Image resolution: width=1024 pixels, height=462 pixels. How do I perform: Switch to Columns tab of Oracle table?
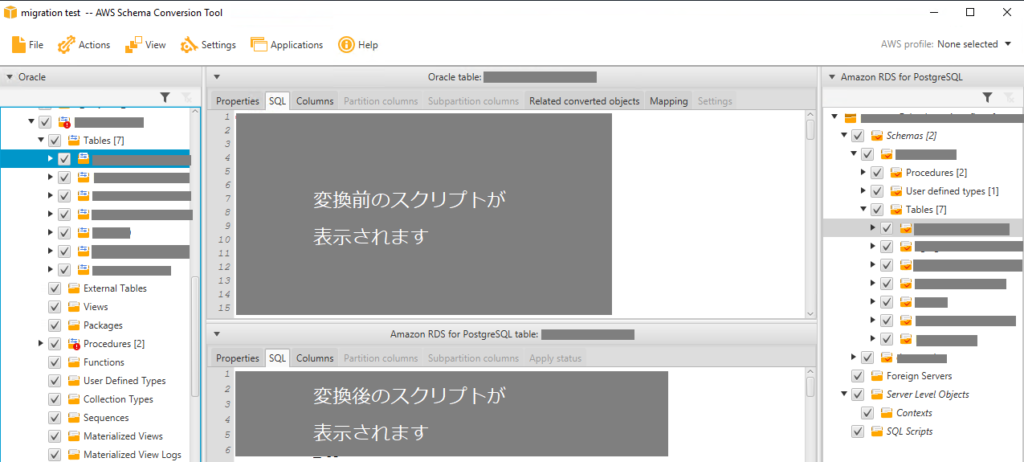315,101
